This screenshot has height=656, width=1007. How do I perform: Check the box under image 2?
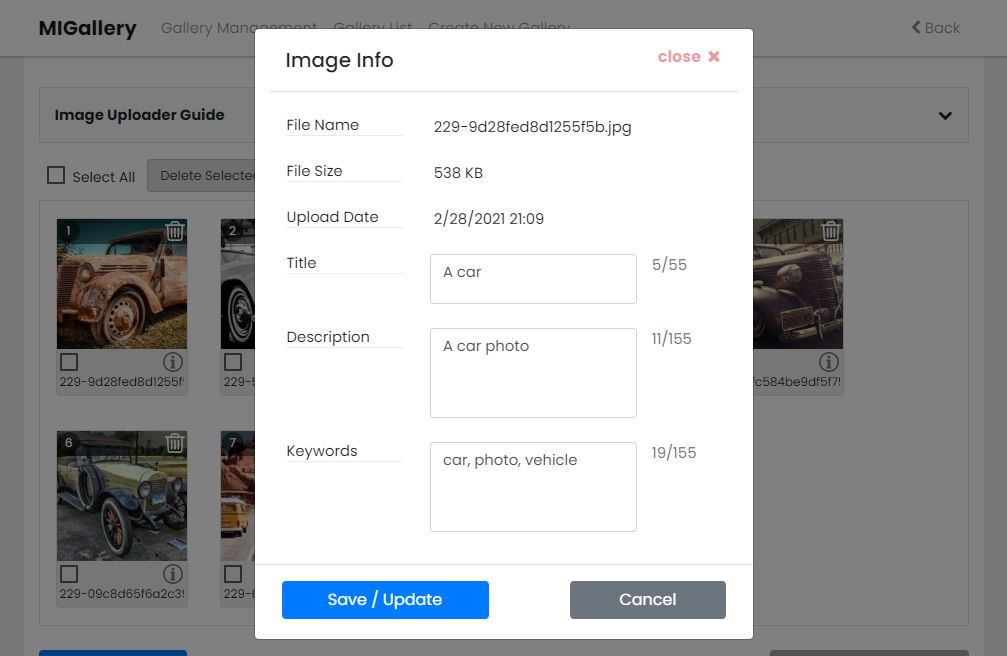coord(233,362)
